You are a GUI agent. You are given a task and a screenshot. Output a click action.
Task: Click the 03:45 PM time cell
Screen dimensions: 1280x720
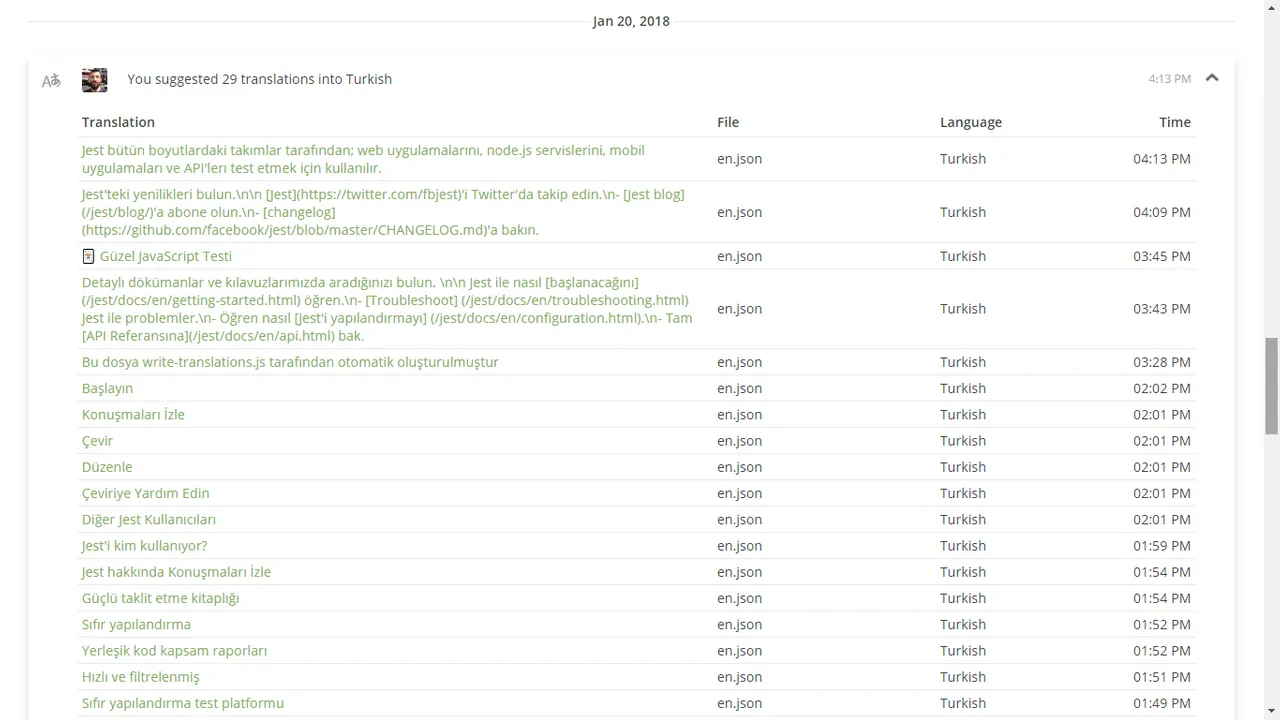[1162, 256]
